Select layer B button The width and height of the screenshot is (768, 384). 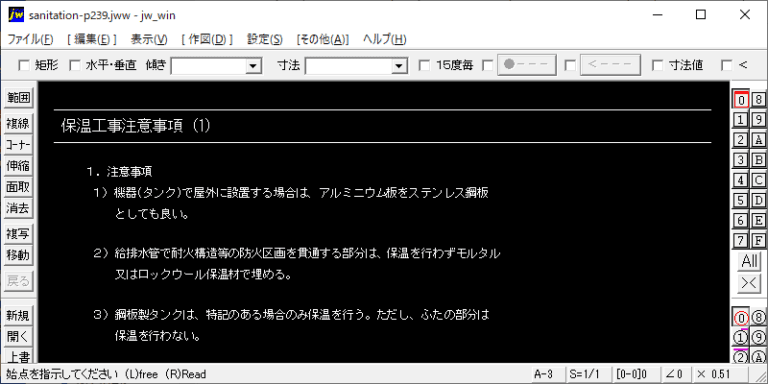click(x=759, y=160)
